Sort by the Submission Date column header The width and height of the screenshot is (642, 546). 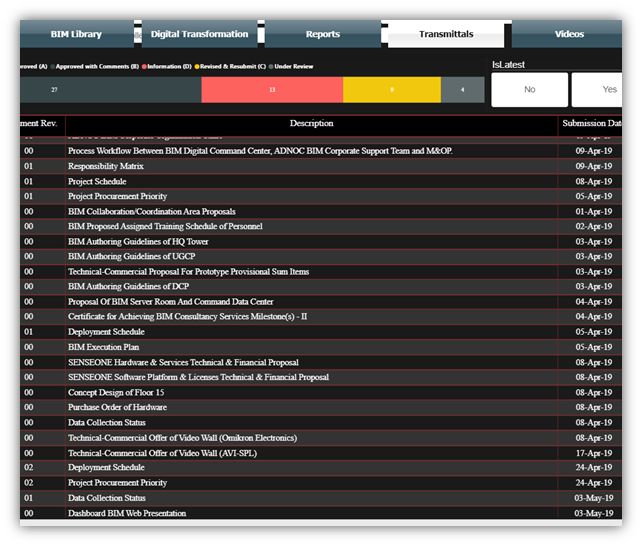tap(597, 124)
